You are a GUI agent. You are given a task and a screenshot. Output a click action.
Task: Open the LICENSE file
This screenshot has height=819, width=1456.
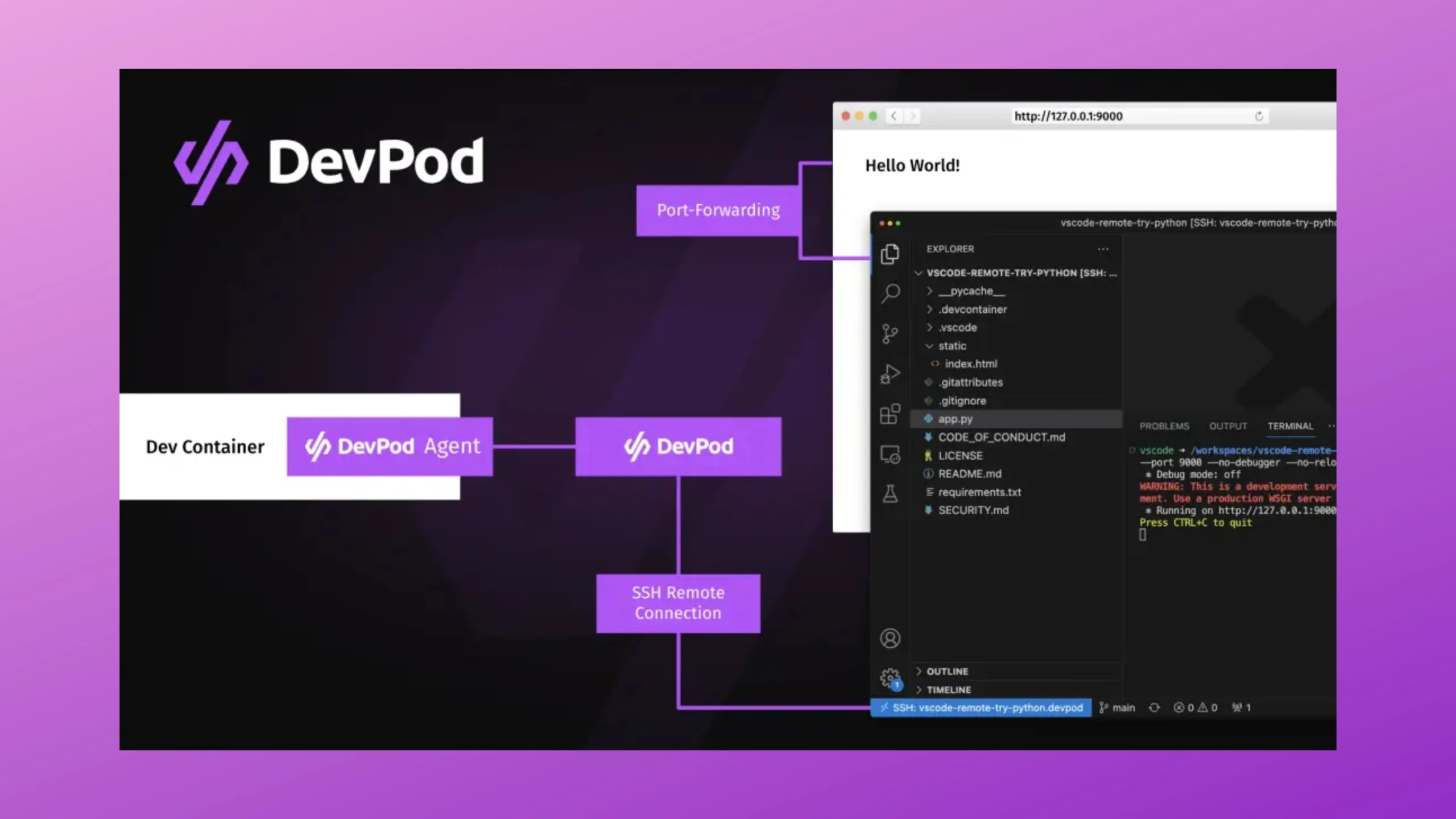tap(1016, 456)
